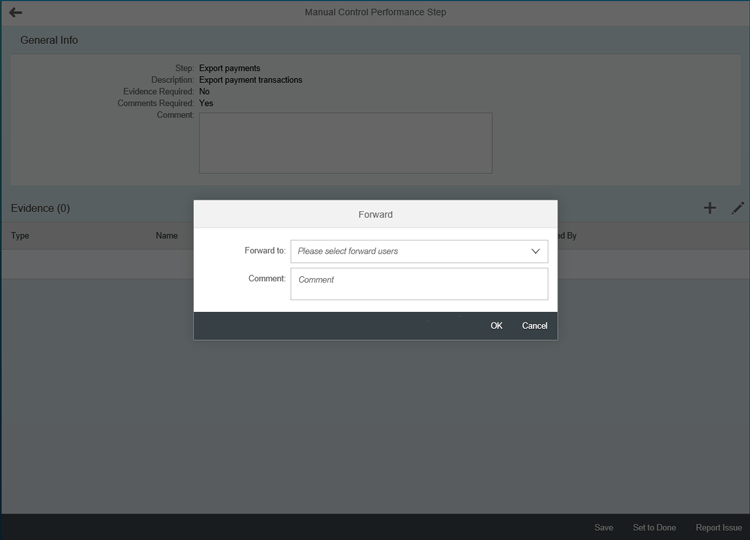The width and height of the screenshot is (750, 540).
Task: Sort by the Type column header
Action: pyautogui.click(x=20, y=236)
